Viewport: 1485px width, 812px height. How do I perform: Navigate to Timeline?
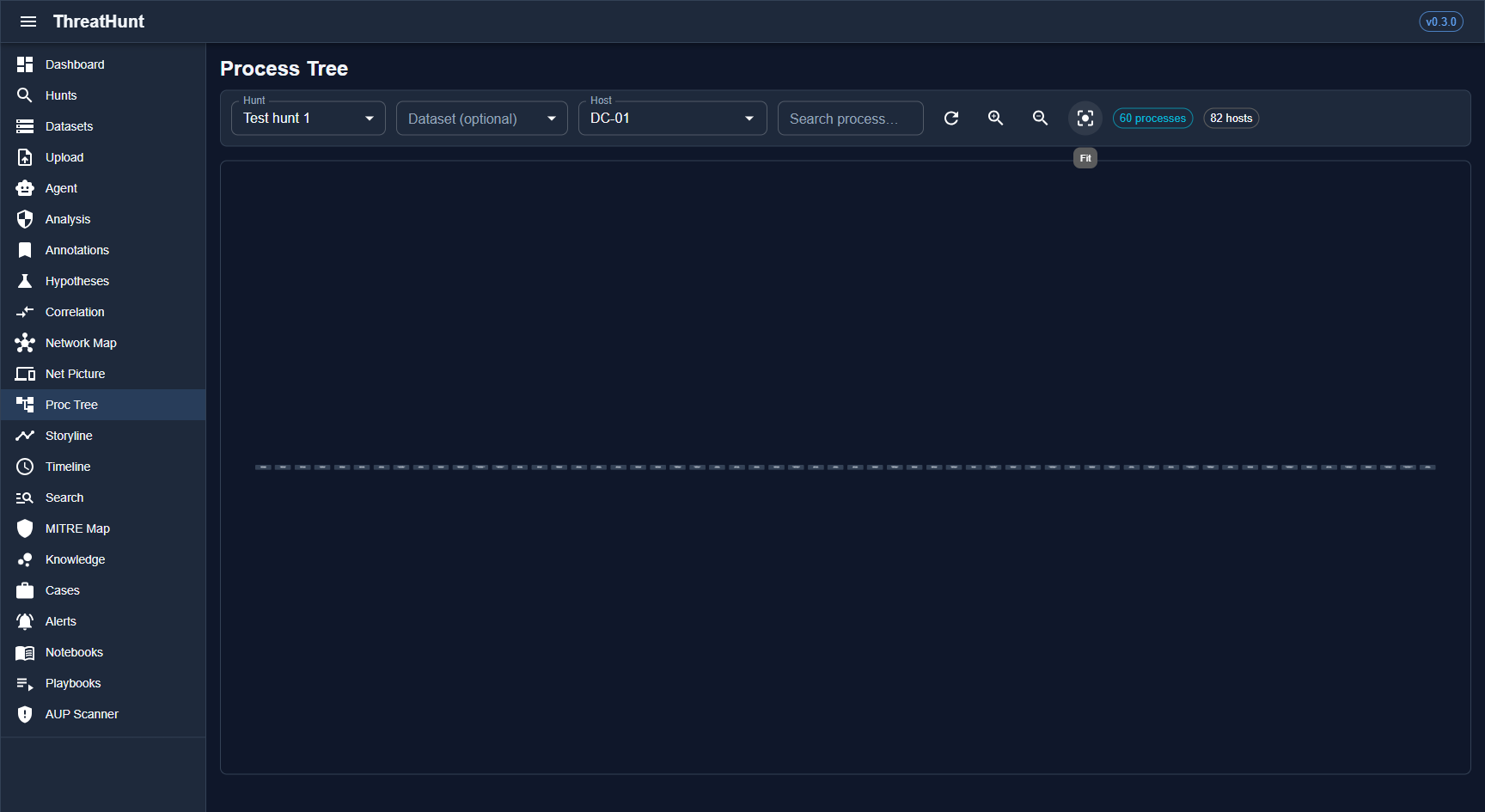click(x=103, y=467)
